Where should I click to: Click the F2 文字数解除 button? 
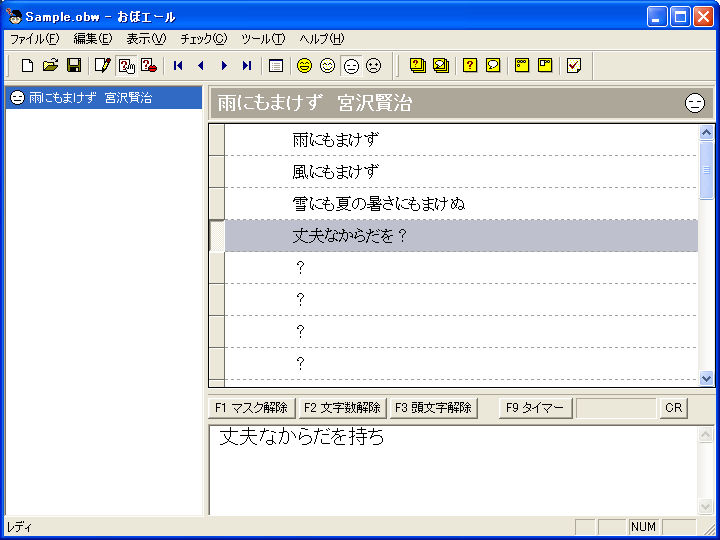[343, 408]
